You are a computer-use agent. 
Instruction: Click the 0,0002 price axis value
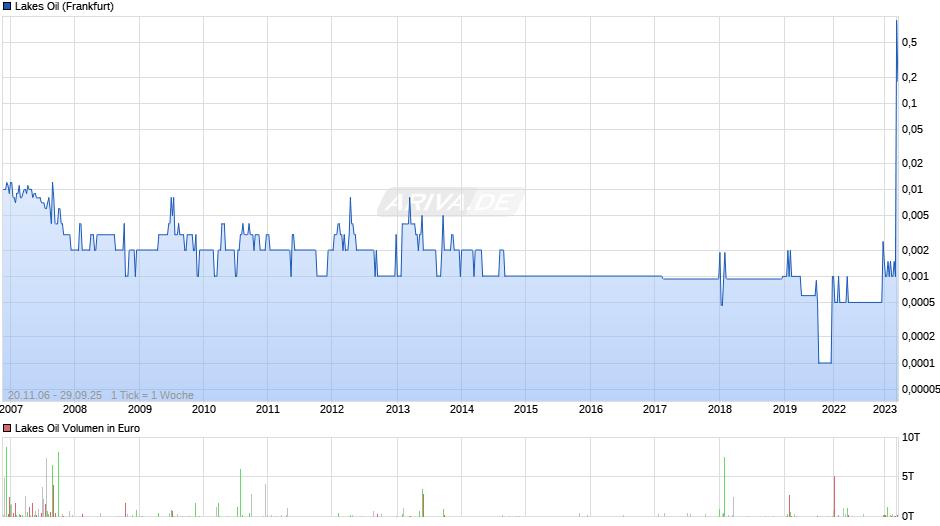coord(918,336)
